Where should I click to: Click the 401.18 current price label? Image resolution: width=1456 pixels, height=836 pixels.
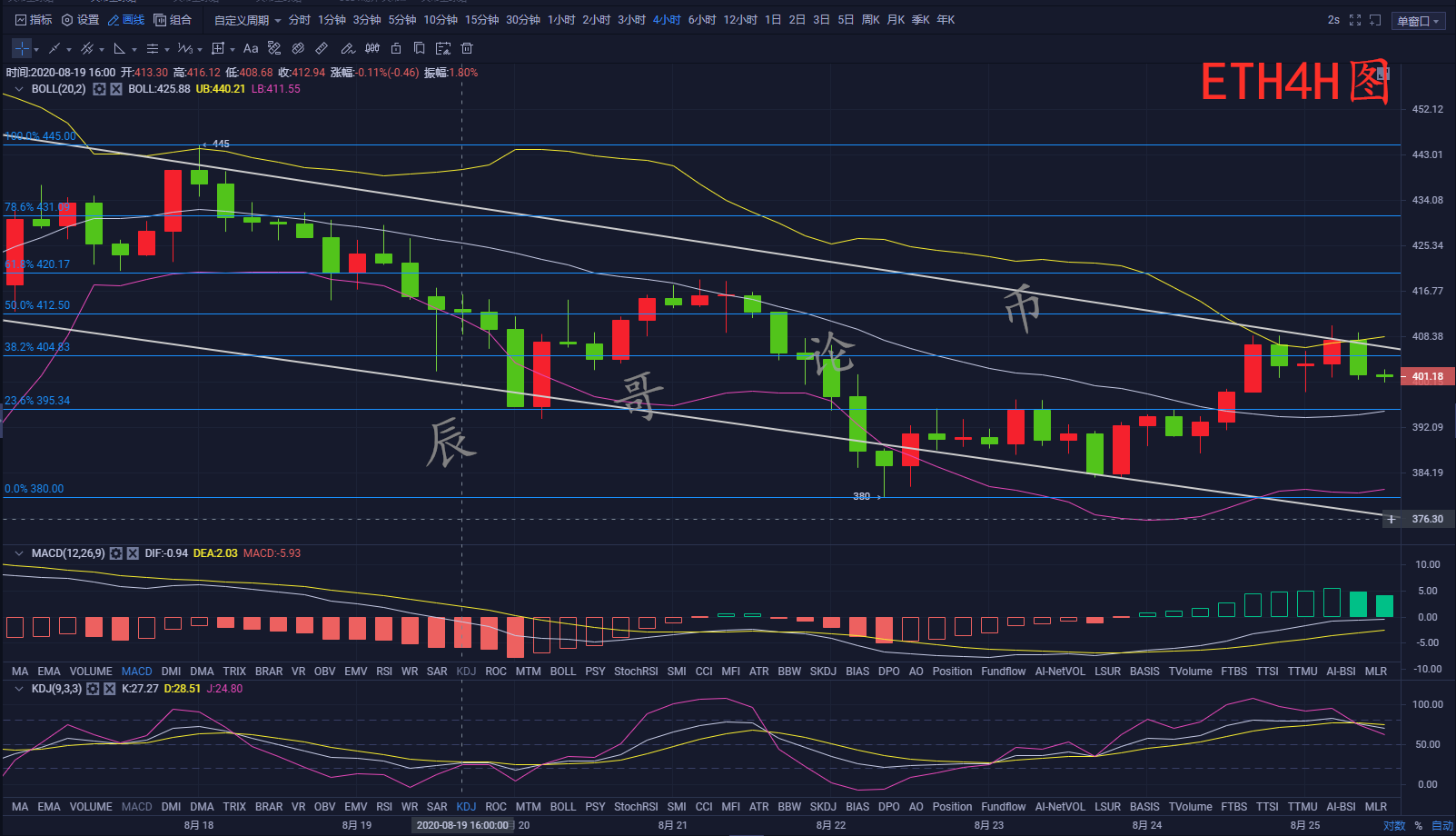pyautogui.click(x=1427, y=376)
